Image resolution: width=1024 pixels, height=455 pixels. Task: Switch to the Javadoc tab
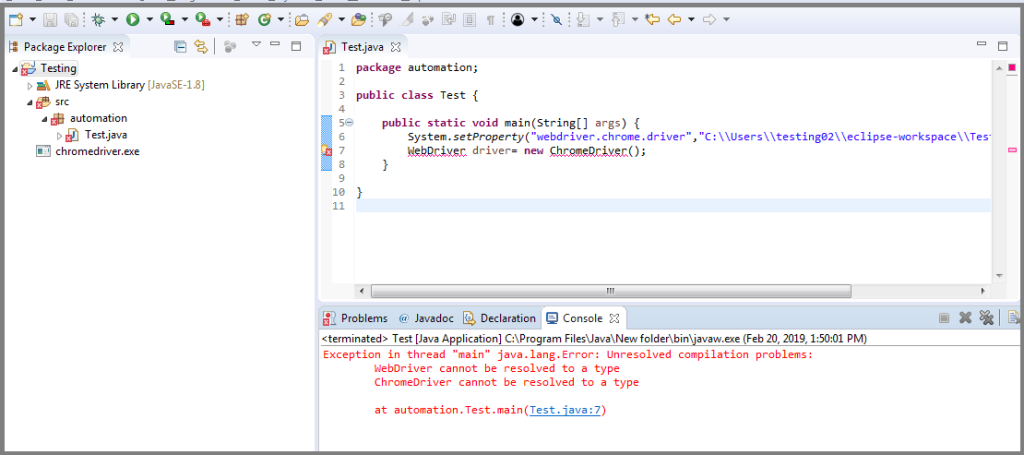(431, 318)
